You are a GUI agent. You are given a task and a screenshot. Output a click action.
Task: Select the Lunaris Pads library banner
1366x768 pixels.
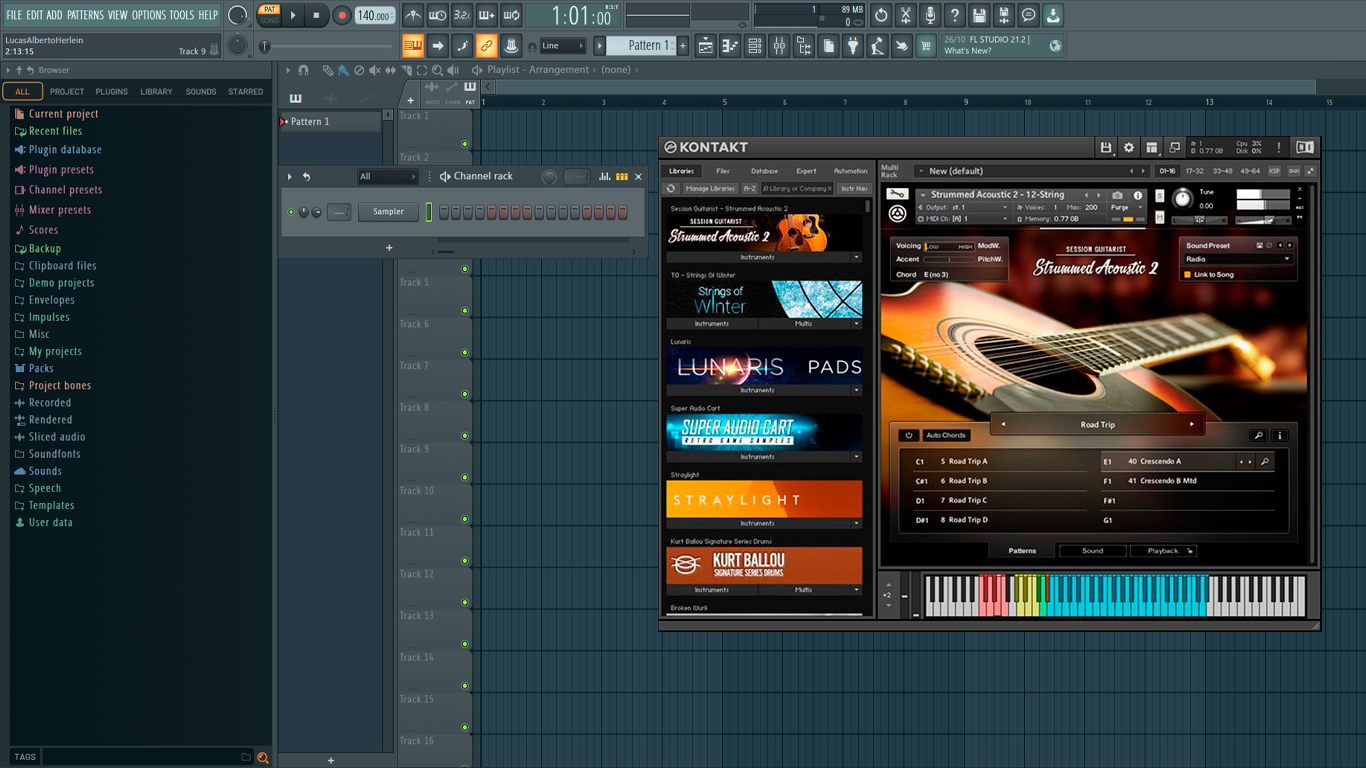tap(764, 366)
